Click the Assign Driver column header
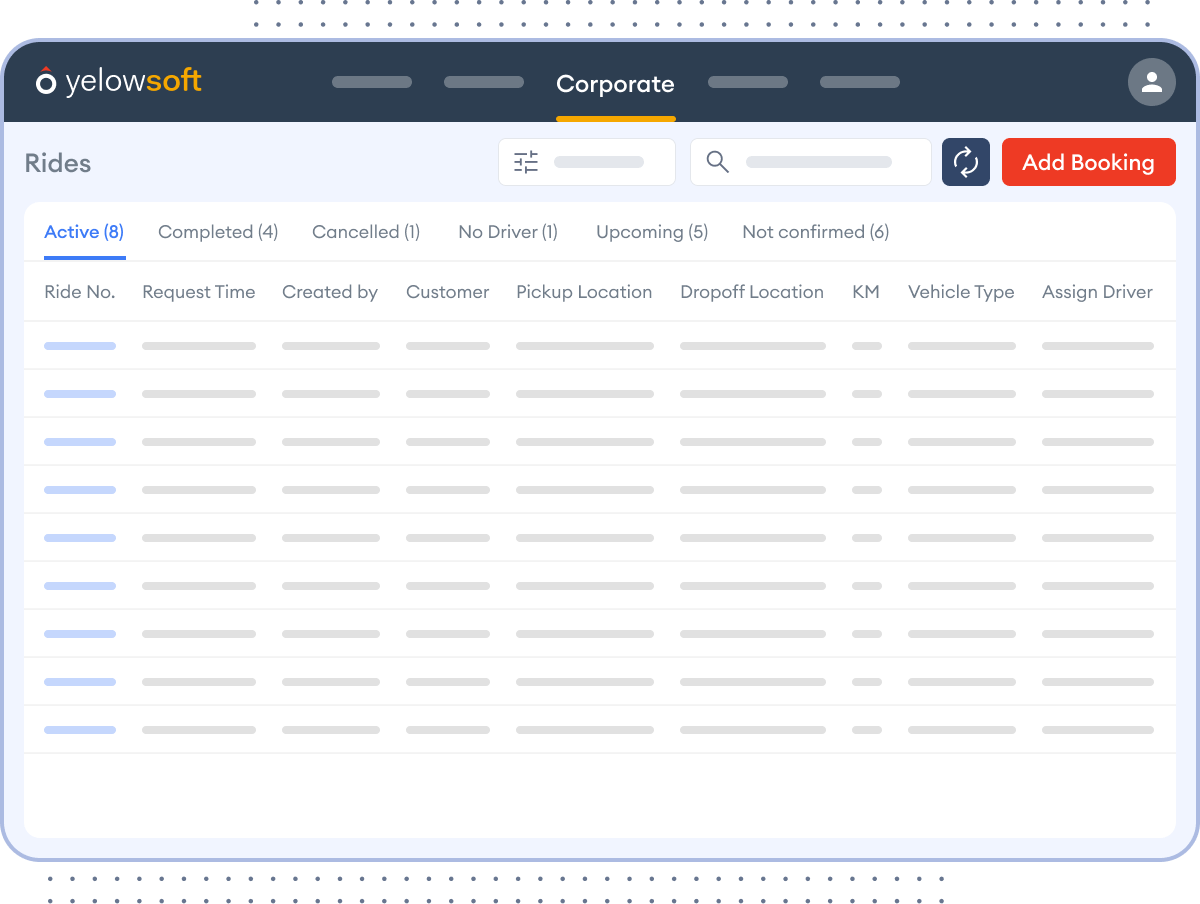Screen dimensions: 1200x904 tap(1097, 291)
